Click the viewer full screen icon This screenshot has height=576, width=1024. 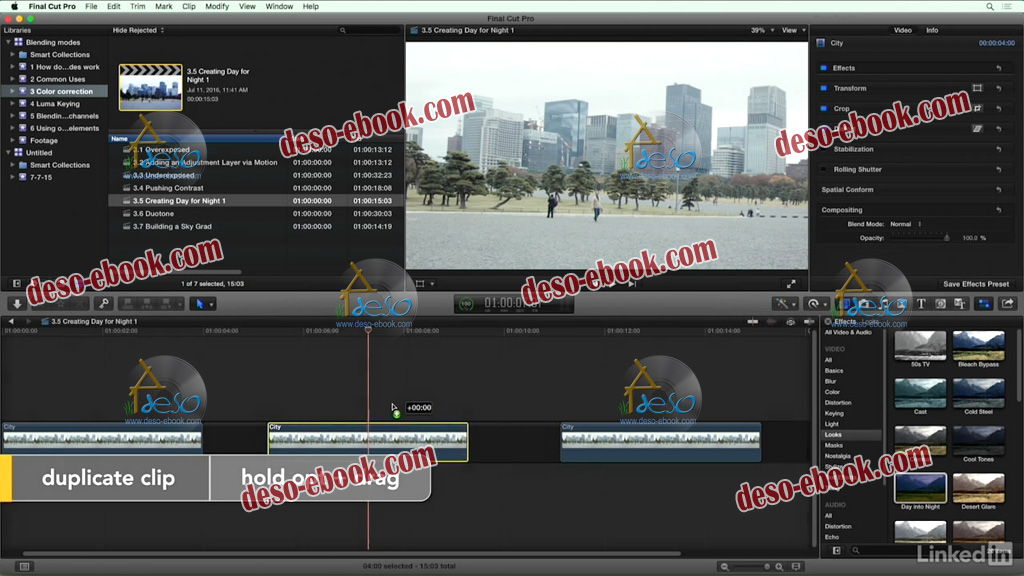(791, 284)
